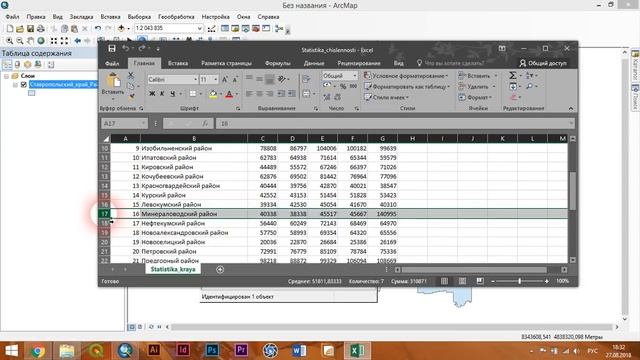Click Удалить cells button
640x360 pixels.
point(477,87)
